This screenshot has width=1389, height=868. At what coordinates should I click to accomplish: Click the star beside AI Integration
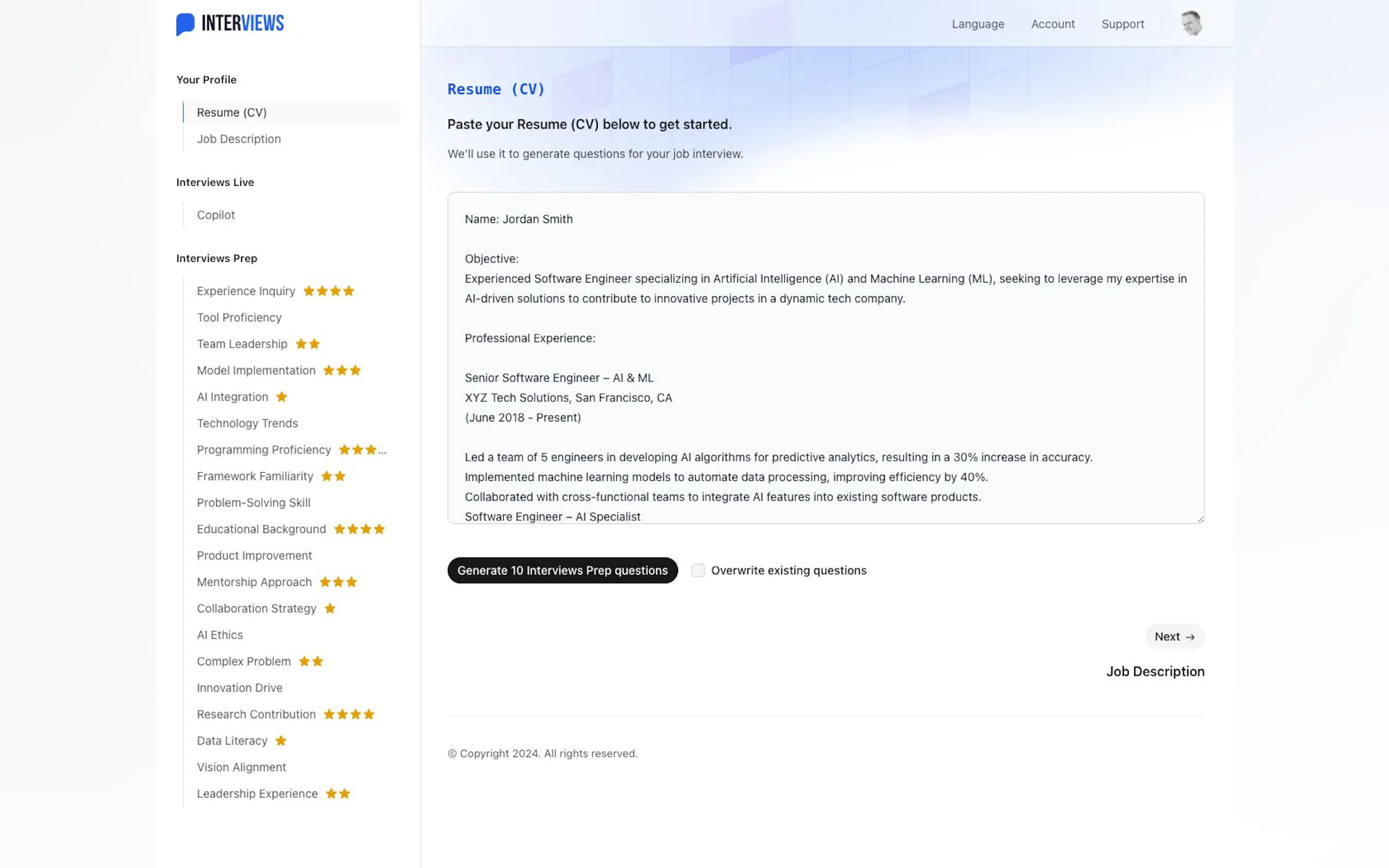(x=282, y=397)
